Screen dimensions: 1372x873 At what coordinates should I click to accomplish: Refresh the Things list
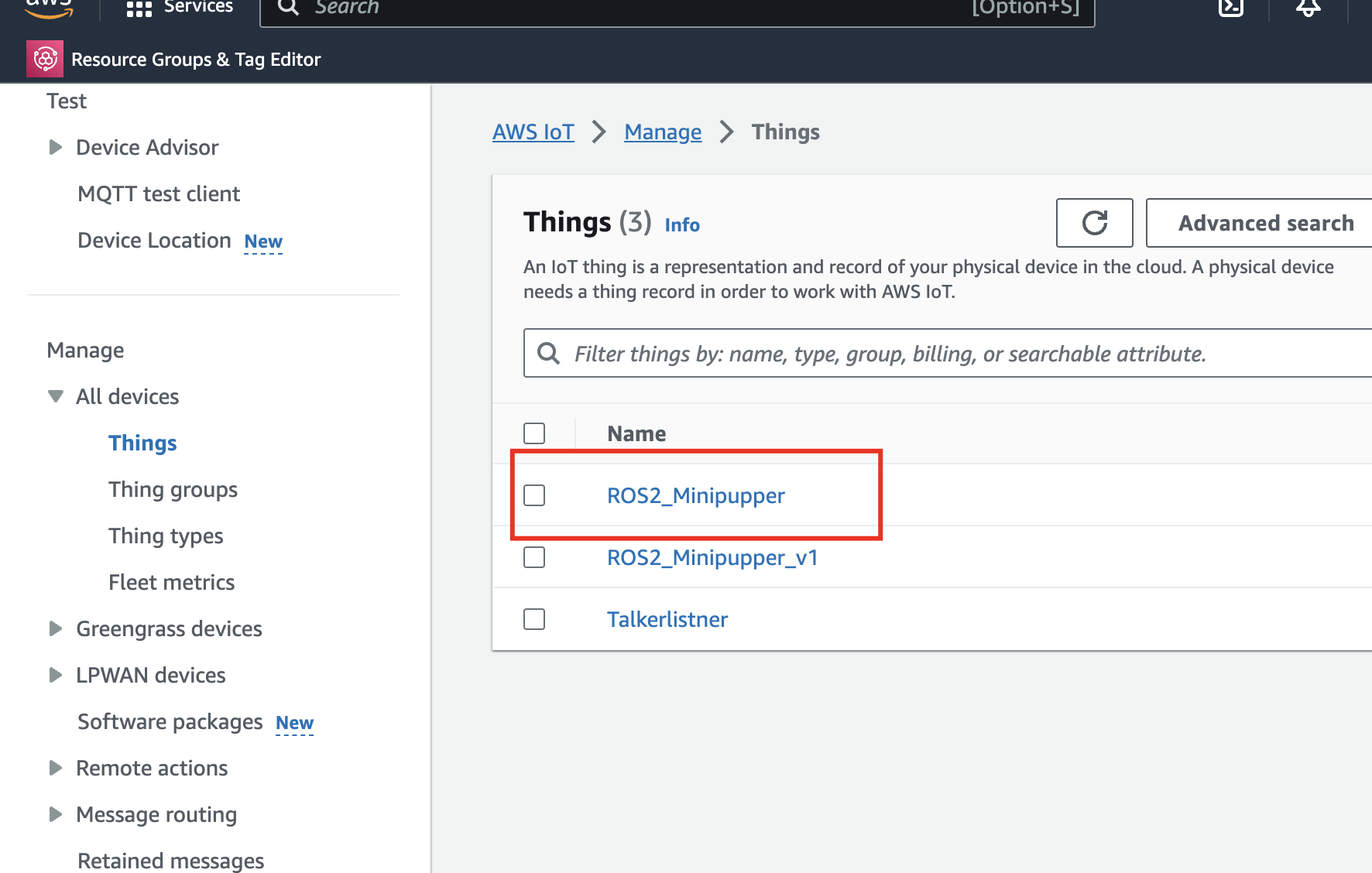(x=1094, y=223)
